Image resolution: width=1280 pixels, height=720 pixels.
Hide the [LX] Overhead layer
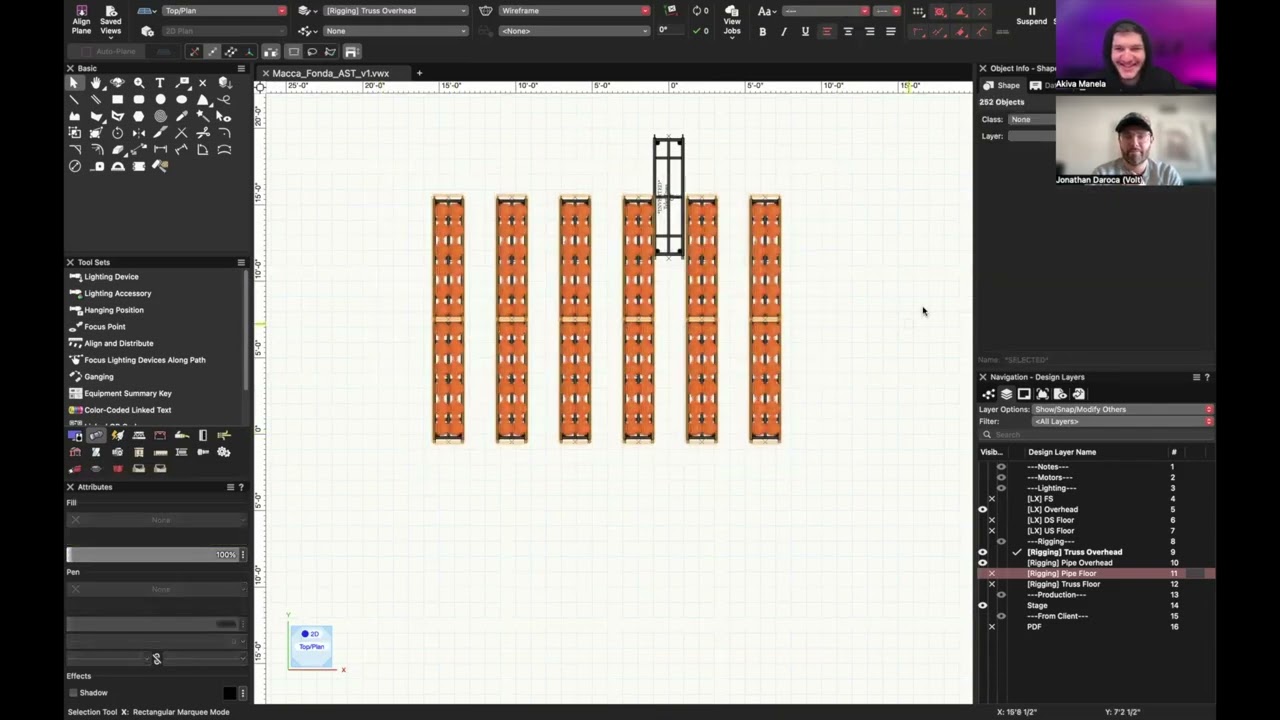983,510
